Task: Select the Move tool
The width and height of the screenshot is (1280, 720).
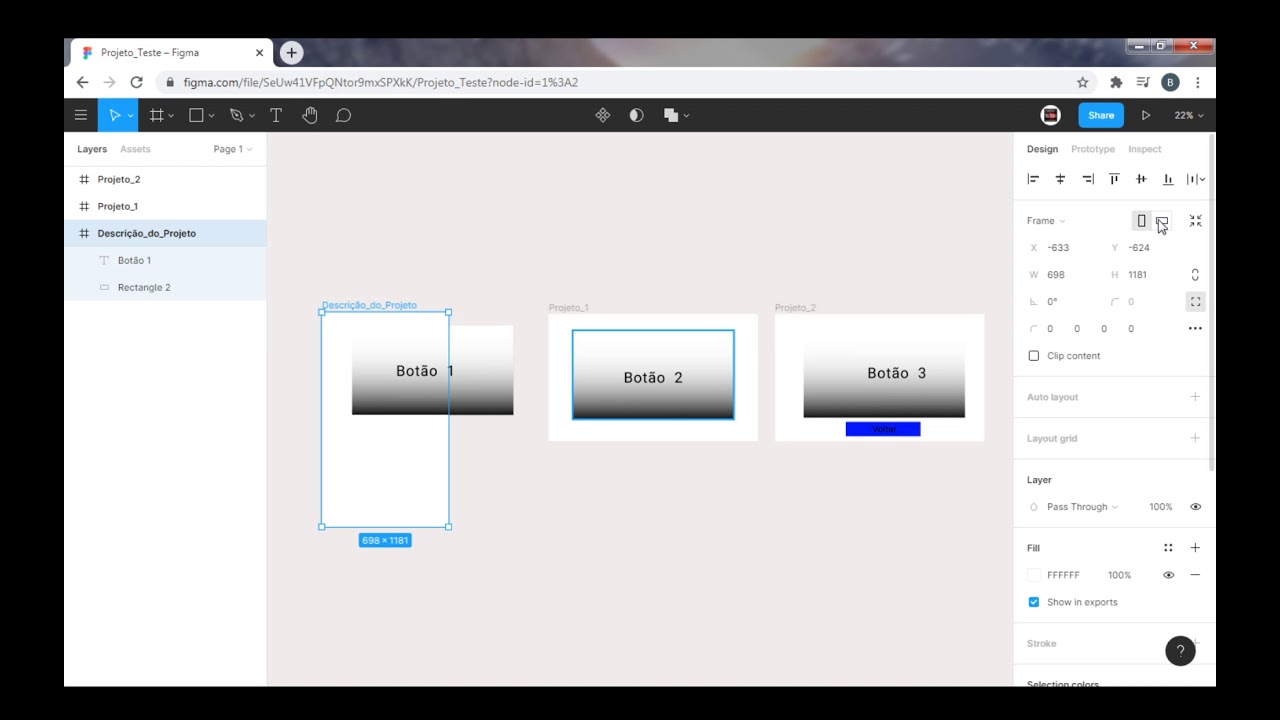Action: (x=114, y=115)
